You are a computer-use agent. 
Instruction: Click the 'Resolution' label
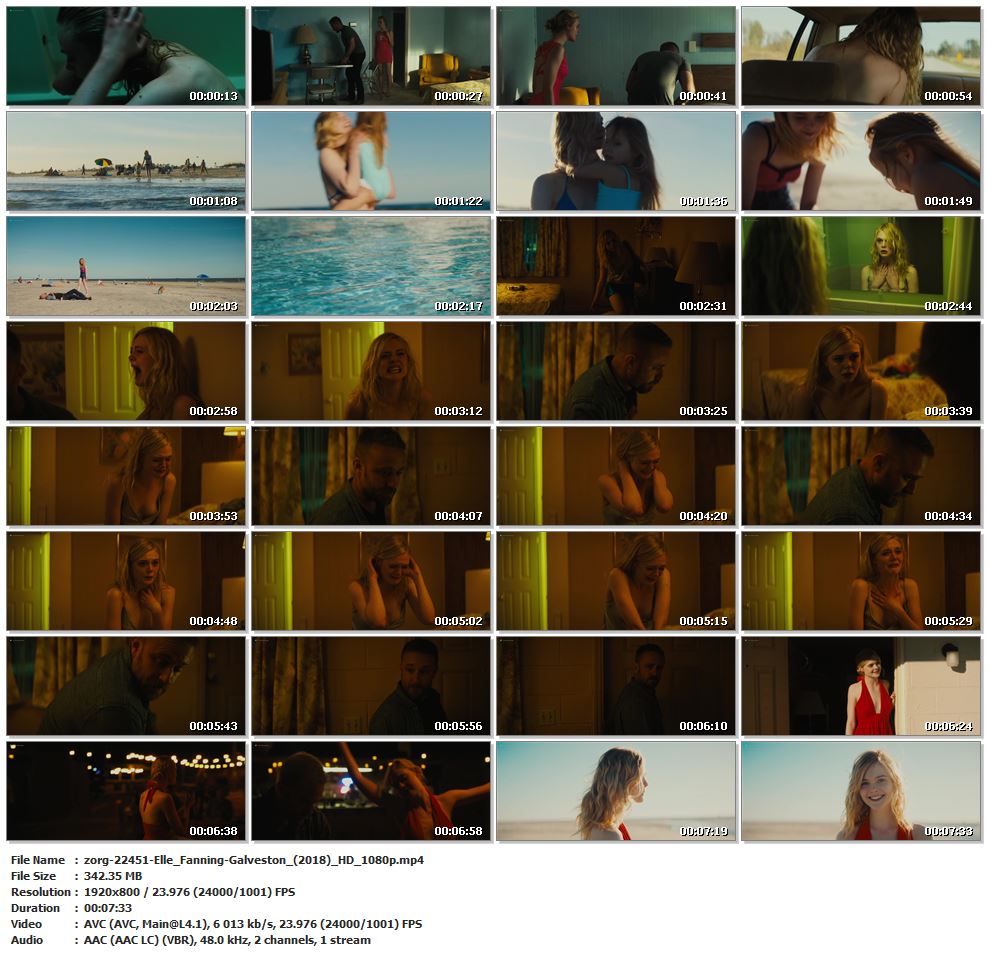point(41,892)
